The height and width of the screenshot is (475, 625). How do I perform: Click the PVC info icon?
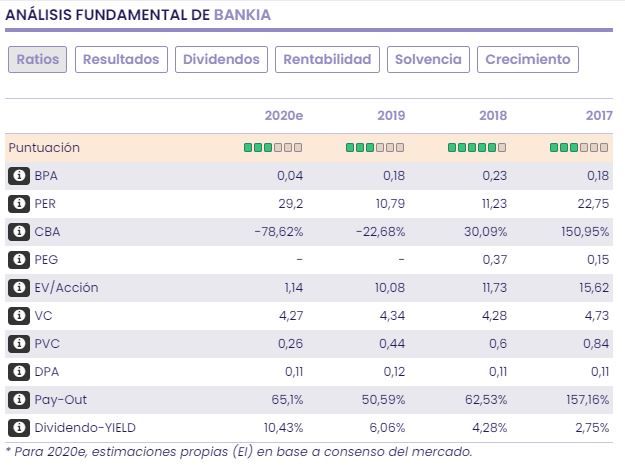(18, 344)
